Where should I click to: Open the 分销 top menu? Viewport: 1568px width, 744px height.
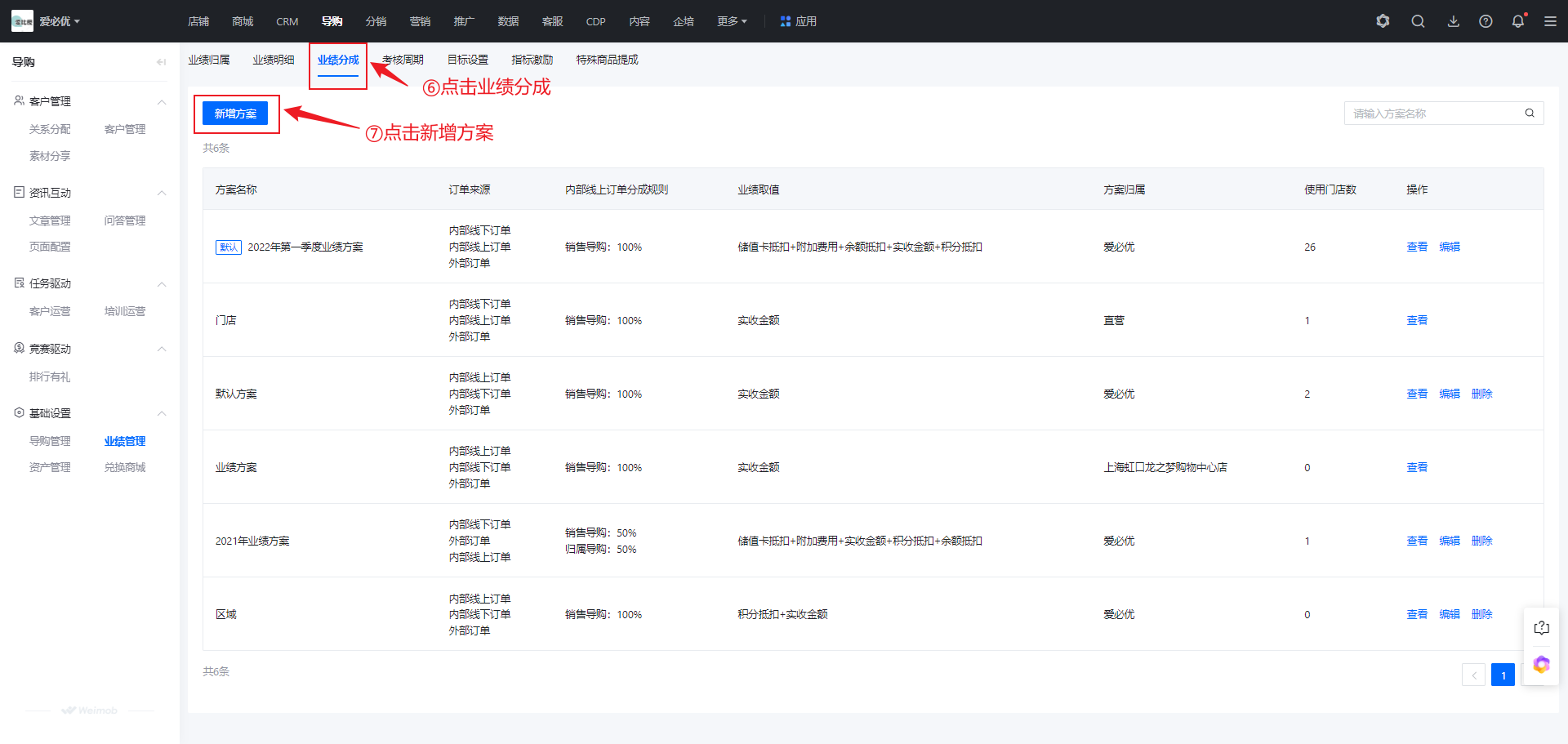pos(376,21)
